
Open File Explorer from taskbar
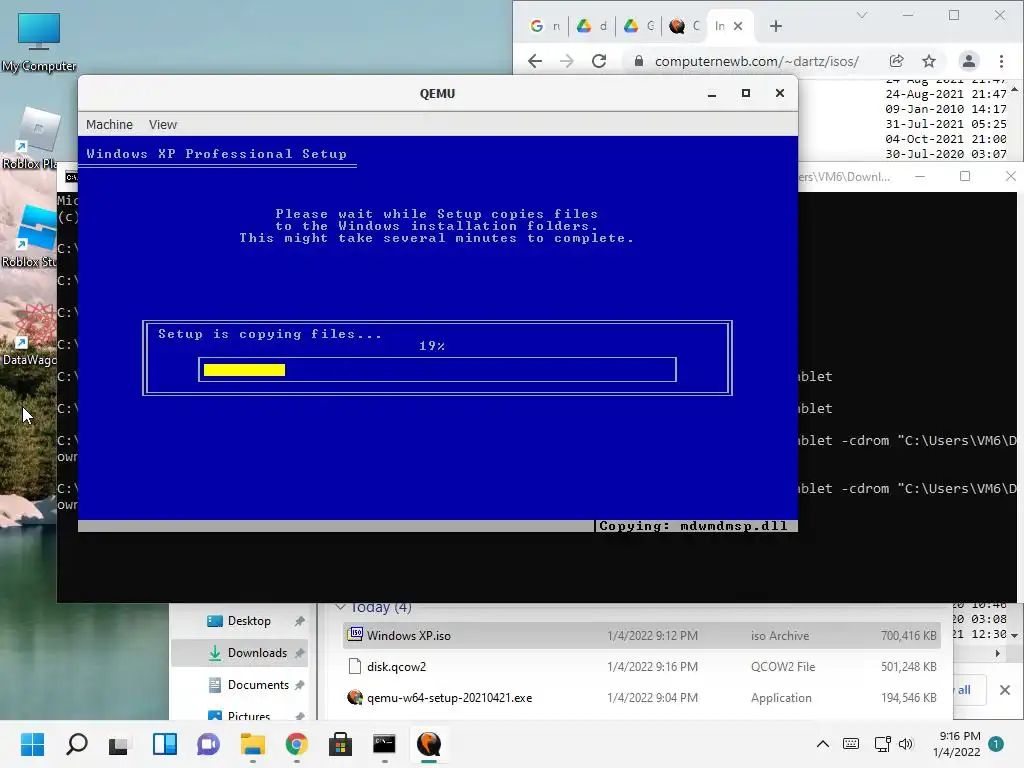(x=253, y=744)
